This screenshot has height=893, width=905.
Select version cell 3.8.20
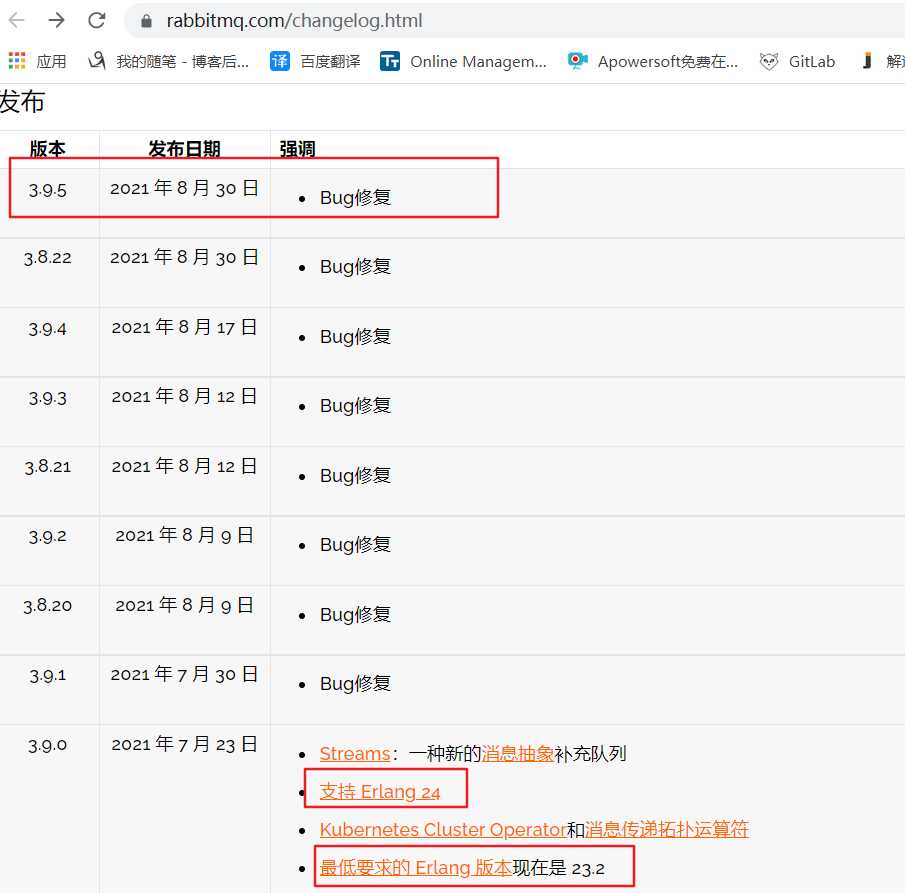(x=48, y=606)
